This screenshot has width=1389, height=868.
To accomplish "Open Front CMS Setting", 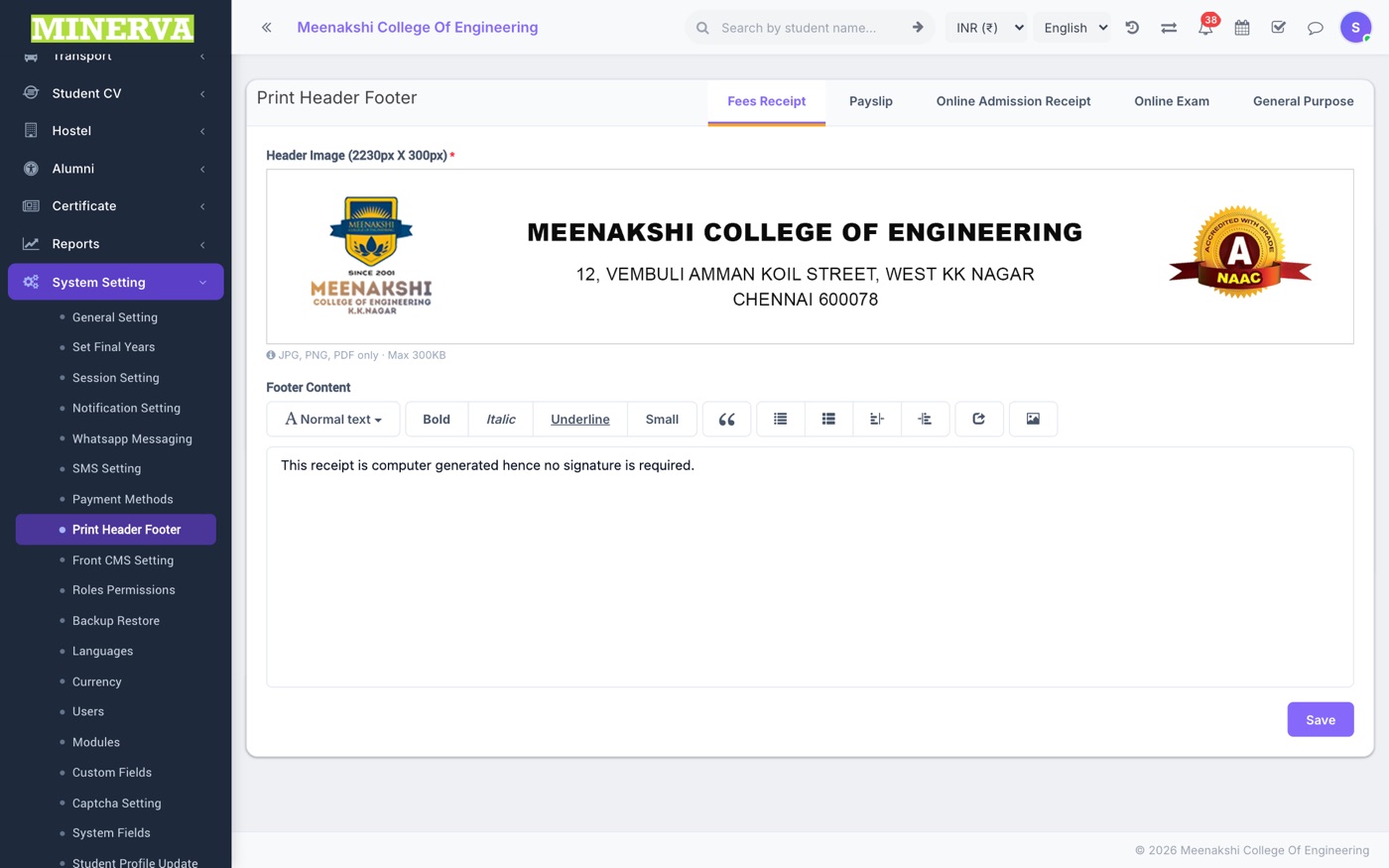I will [x=122, y=560].
